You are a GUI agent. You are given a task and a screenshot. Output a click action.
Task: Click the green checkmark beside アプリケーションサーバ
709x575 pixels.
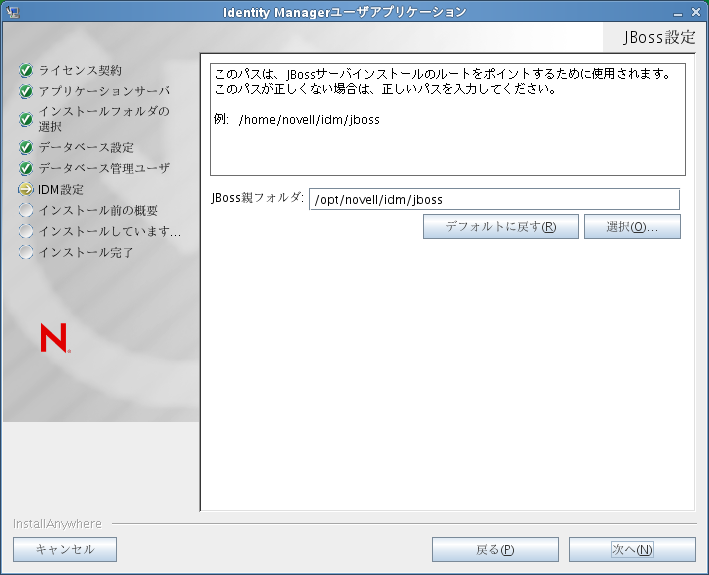tap(26, 91)
